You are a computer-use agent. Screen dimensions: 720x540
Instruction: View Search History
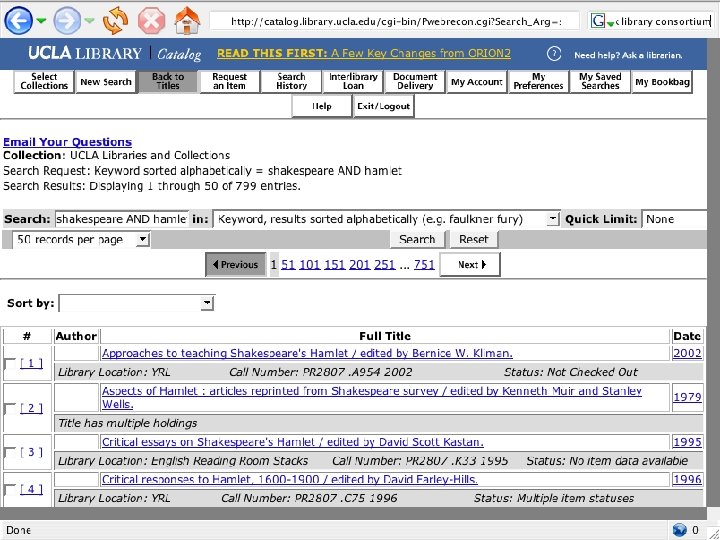(292, 82)
